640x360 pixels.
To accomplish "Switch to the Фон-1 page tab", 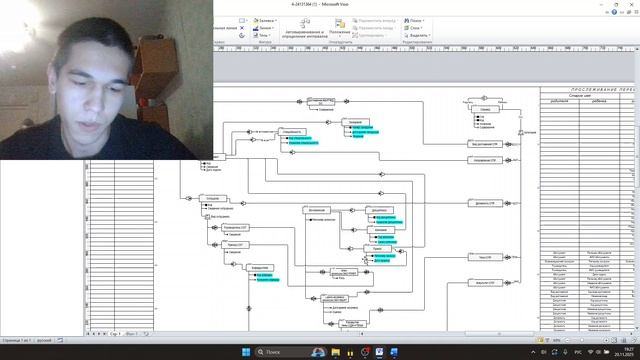I will (x=131, y=334).
